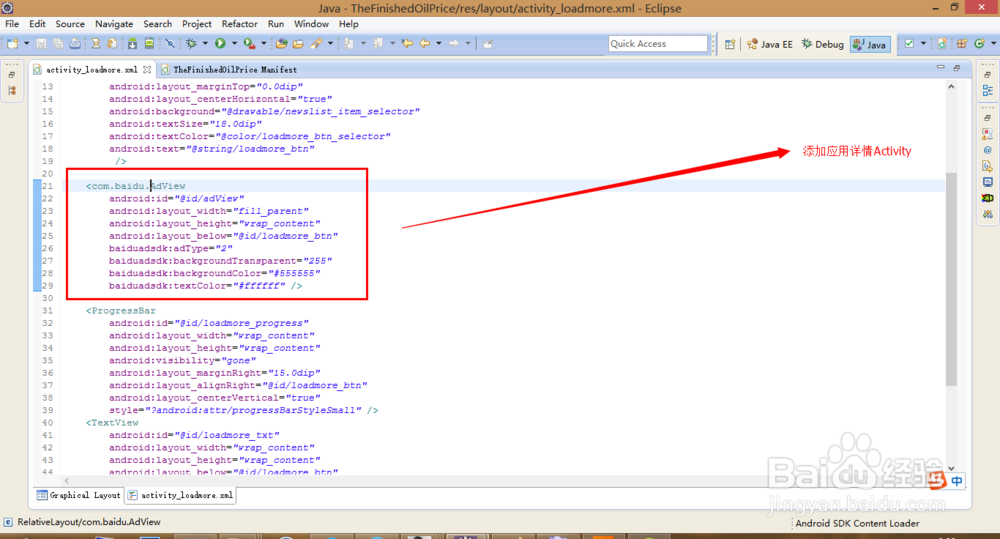Expand the Debug launch dropdown arrow
The height and width of the screenshot is (539, 1000).
[x=205, y=43]
